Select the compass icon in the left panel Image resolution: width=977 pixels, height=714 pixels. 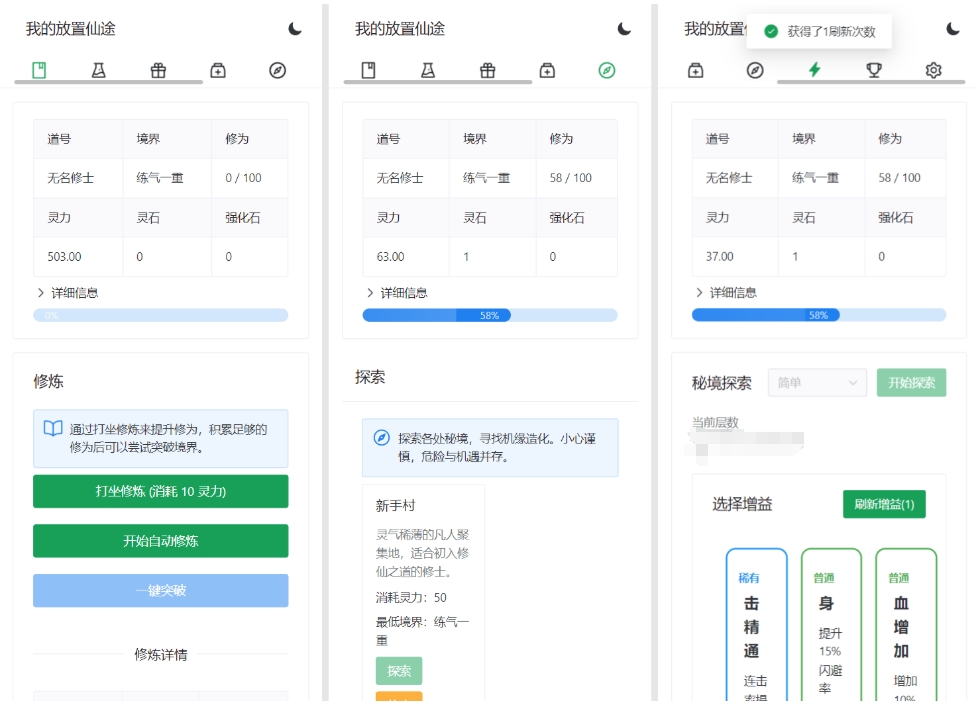pyautogui.click(x=278, y=70)
